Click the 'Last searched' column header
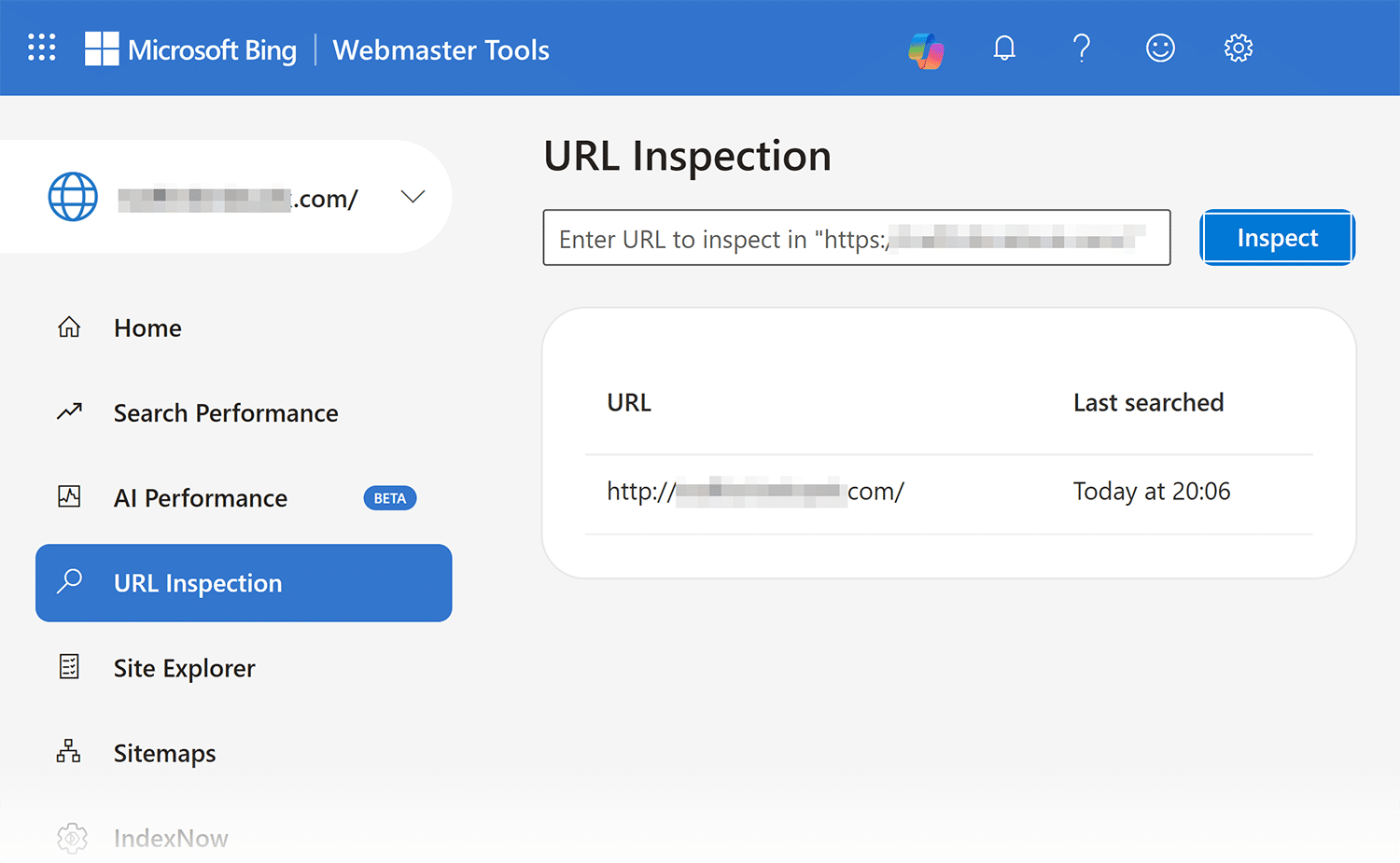 [1148, 403]
